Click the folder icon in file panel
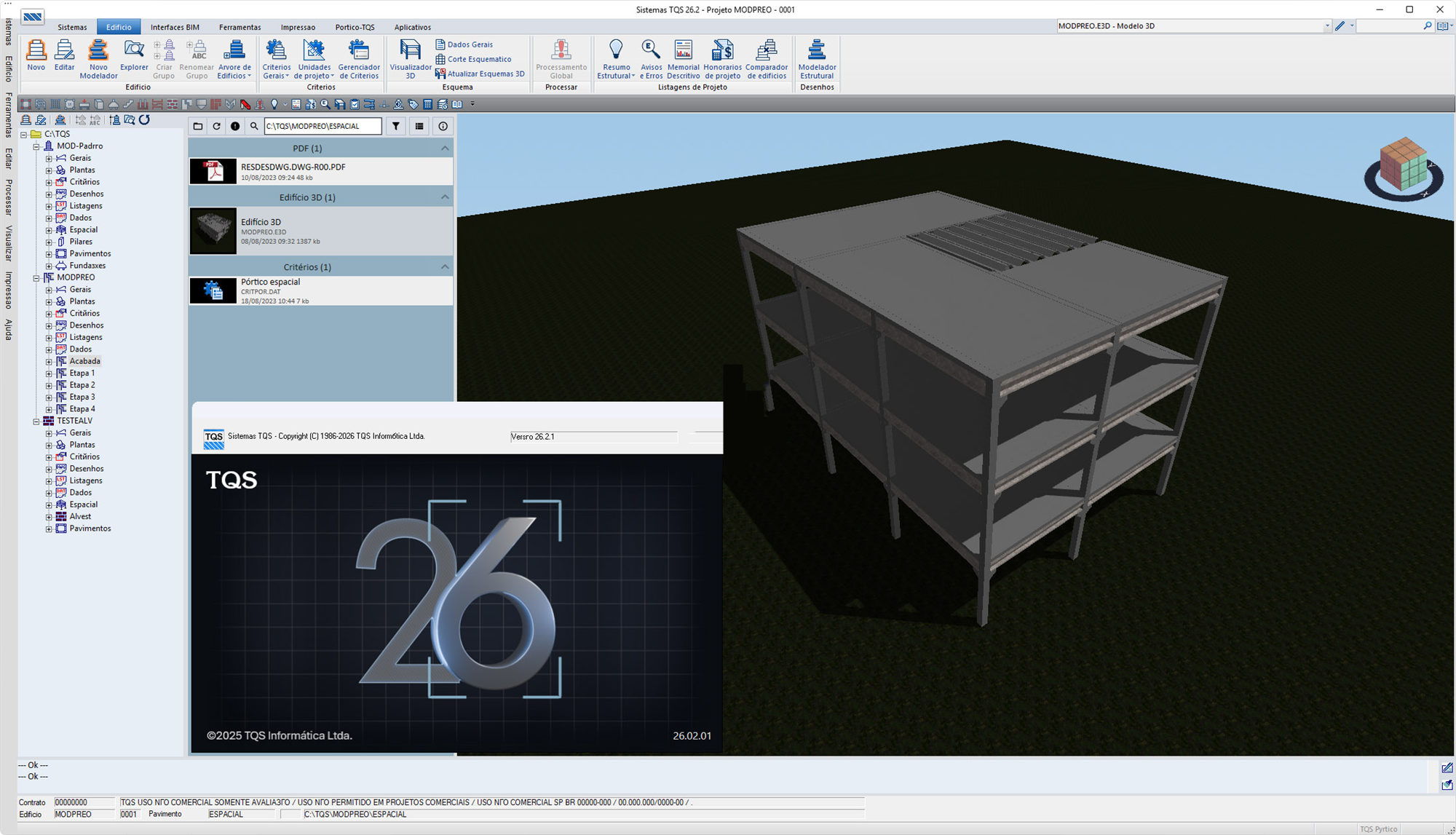The height and width of the screenshot is (835, 1456). pos(198,126)
